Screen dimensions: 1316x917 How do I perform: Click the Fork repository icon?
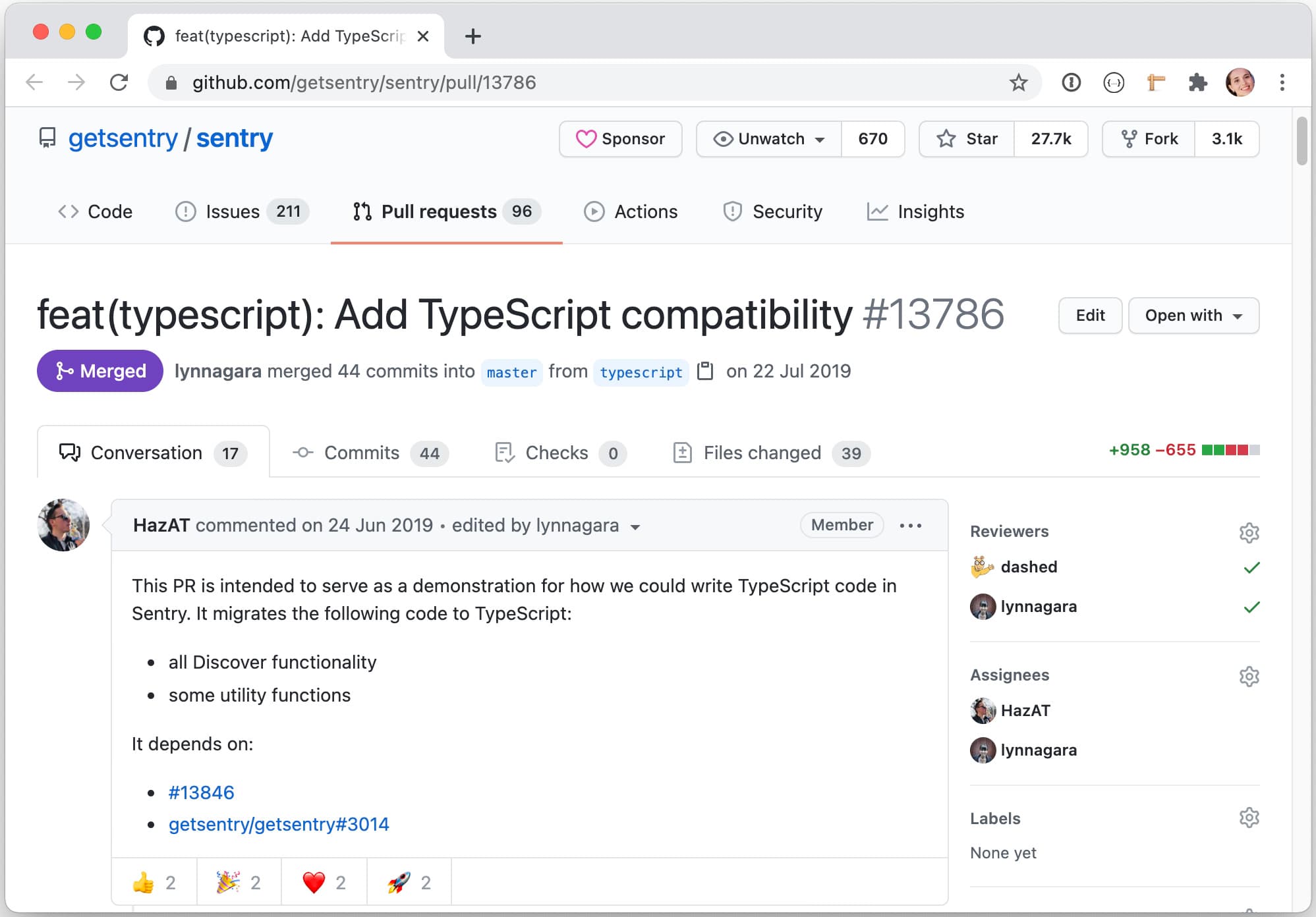point(1128,139)
